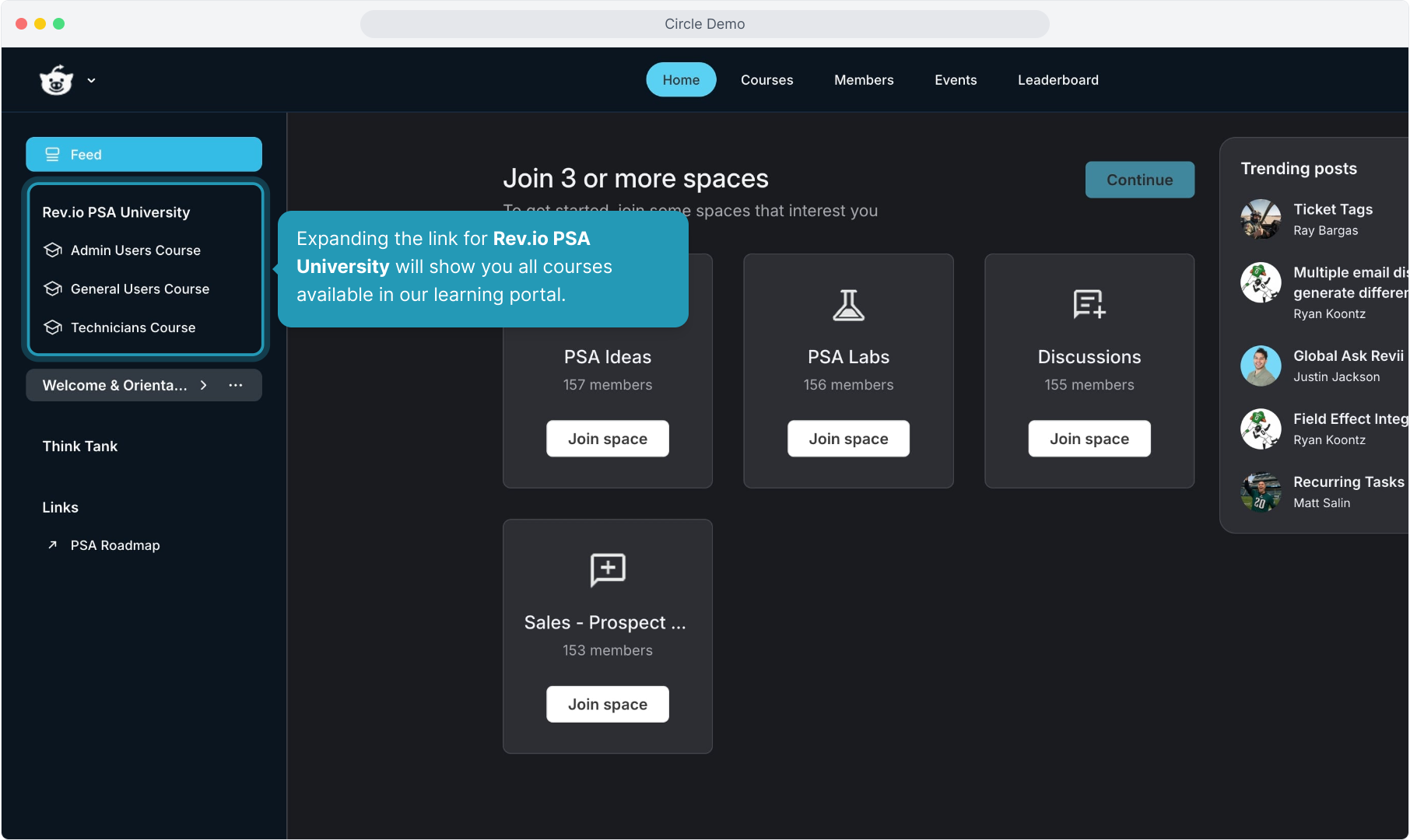Click the Discussions post-add icon
The image size is (1410, 840).
click(x=1089, y=304)
